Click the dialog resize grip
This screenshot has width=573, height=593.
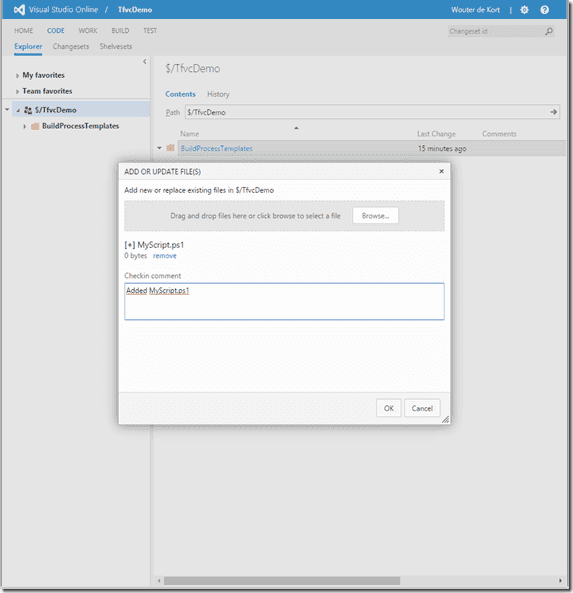(445, 419)
